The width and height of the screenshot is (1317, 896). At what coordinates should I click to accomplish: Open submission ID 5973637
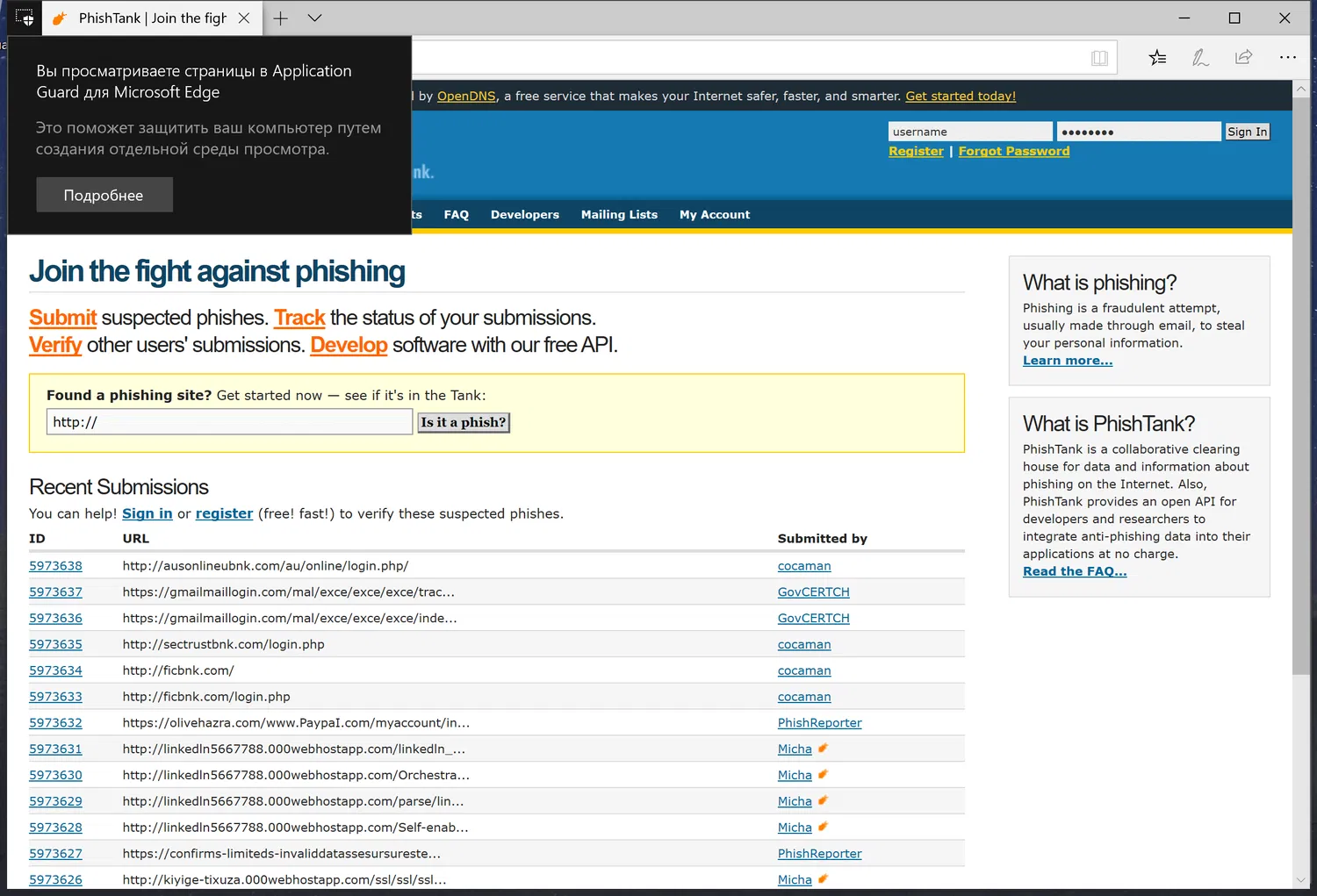pyautogui.click(x=55, y=592)
